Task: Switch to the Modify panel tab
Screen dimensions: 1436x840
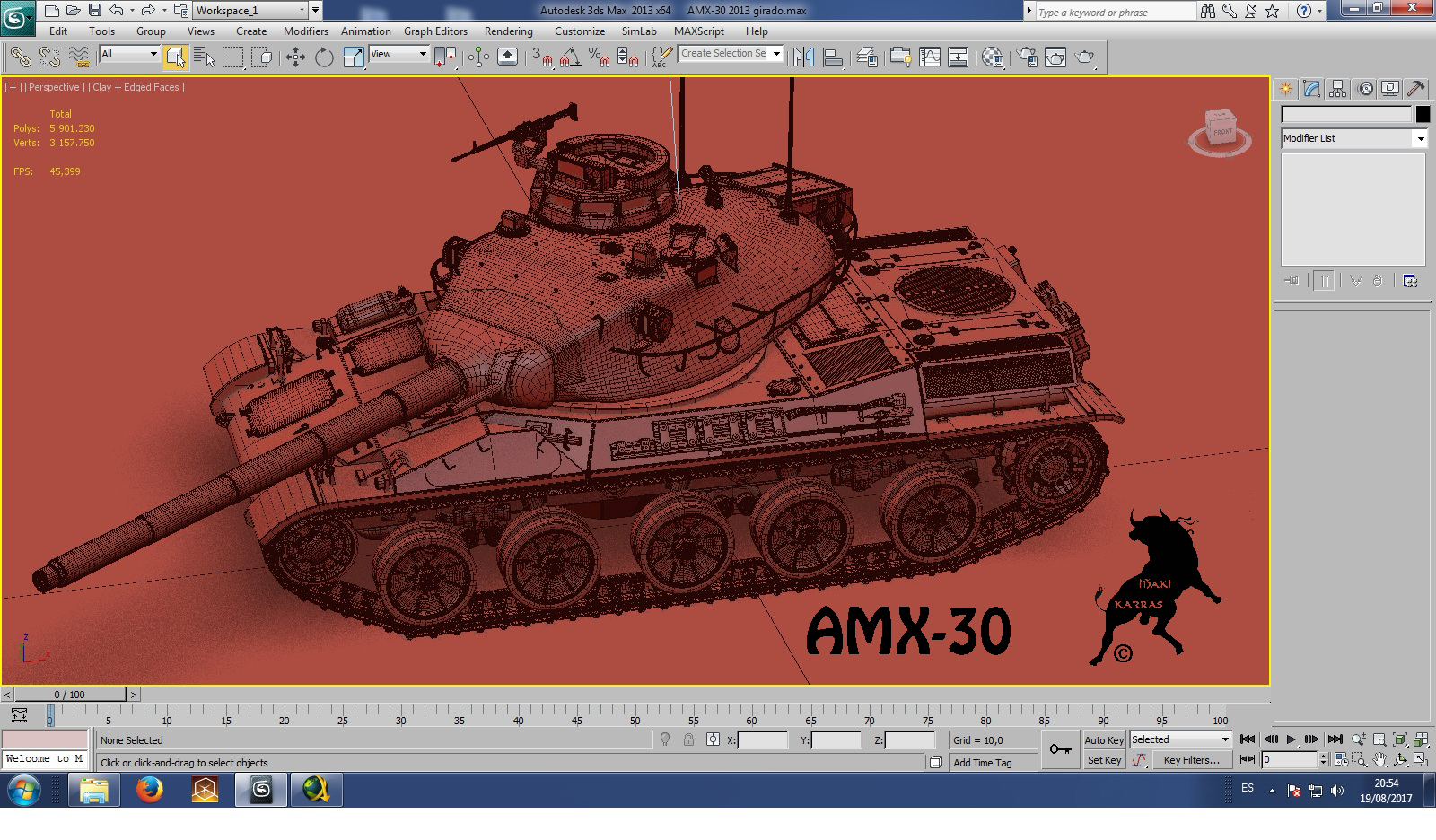Action: [x=1311, y=88]
